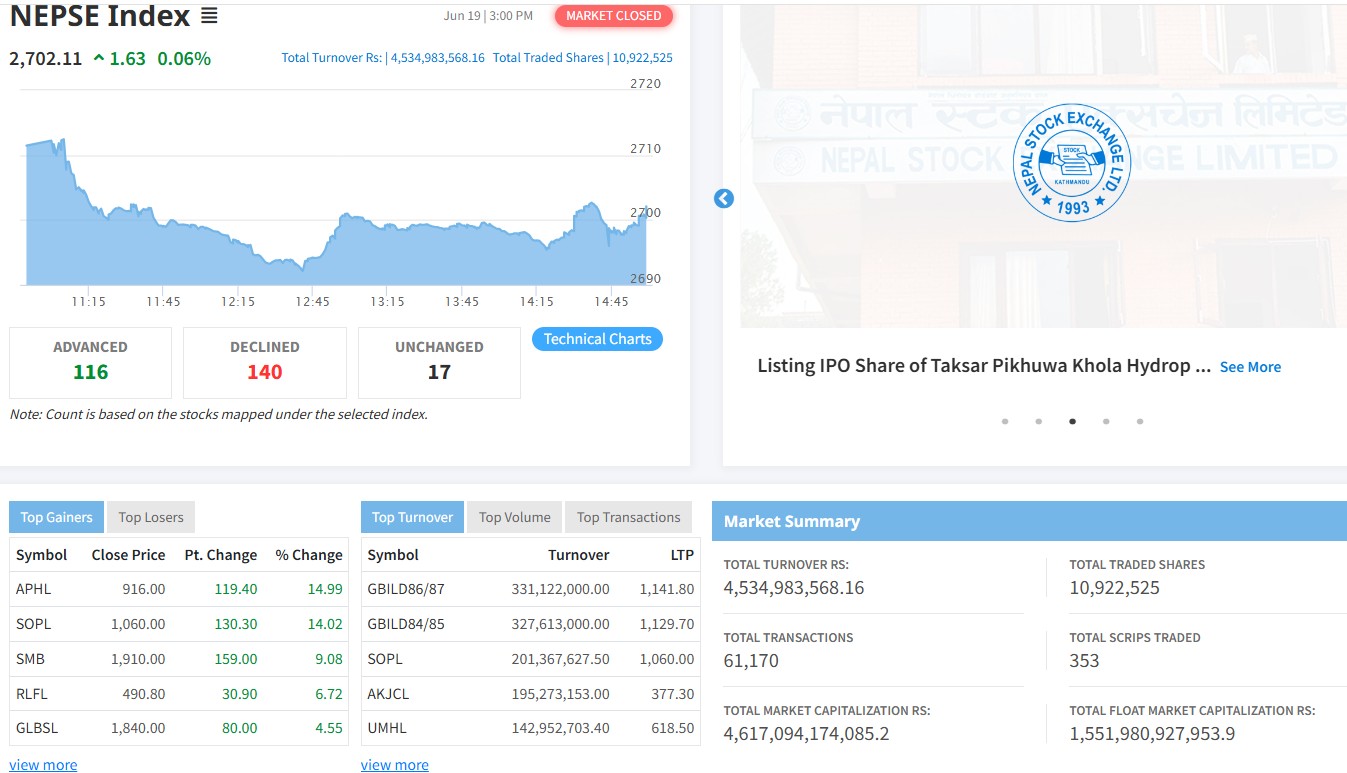
Task: Click the Market Summary header
Action: [792, 521]
